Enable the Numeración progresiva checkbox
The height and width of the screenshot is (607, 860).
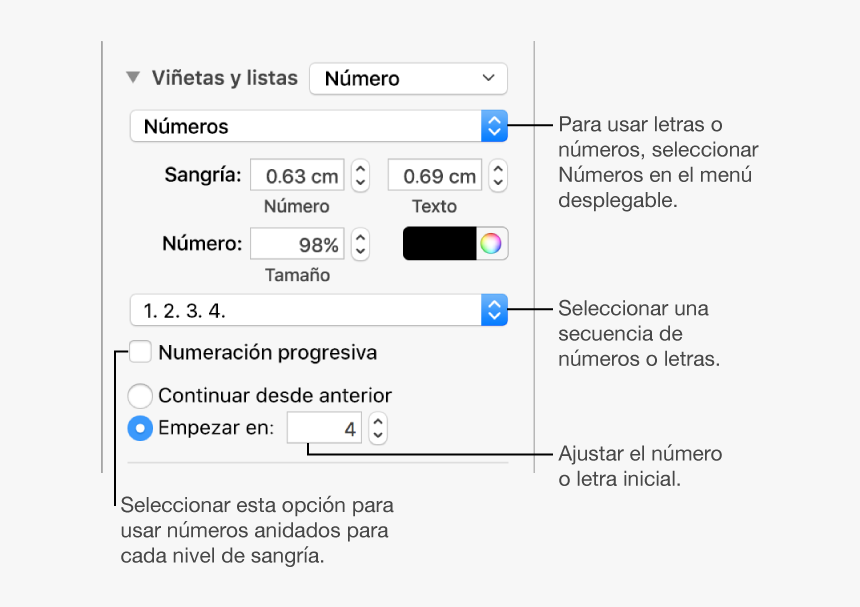coord(140,351)
